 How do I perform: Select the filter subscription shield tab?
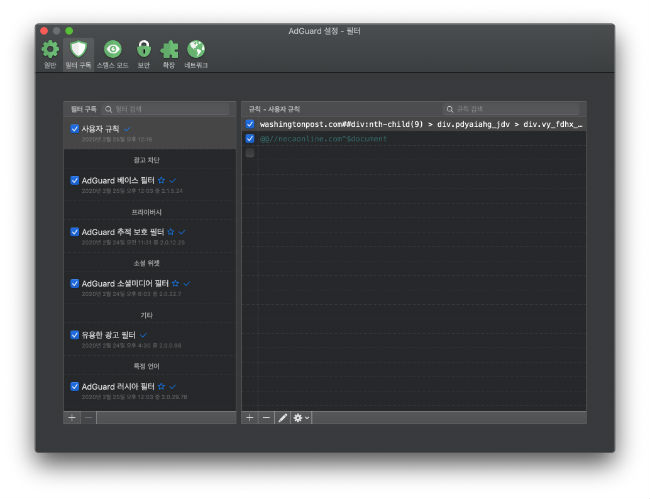78,54
